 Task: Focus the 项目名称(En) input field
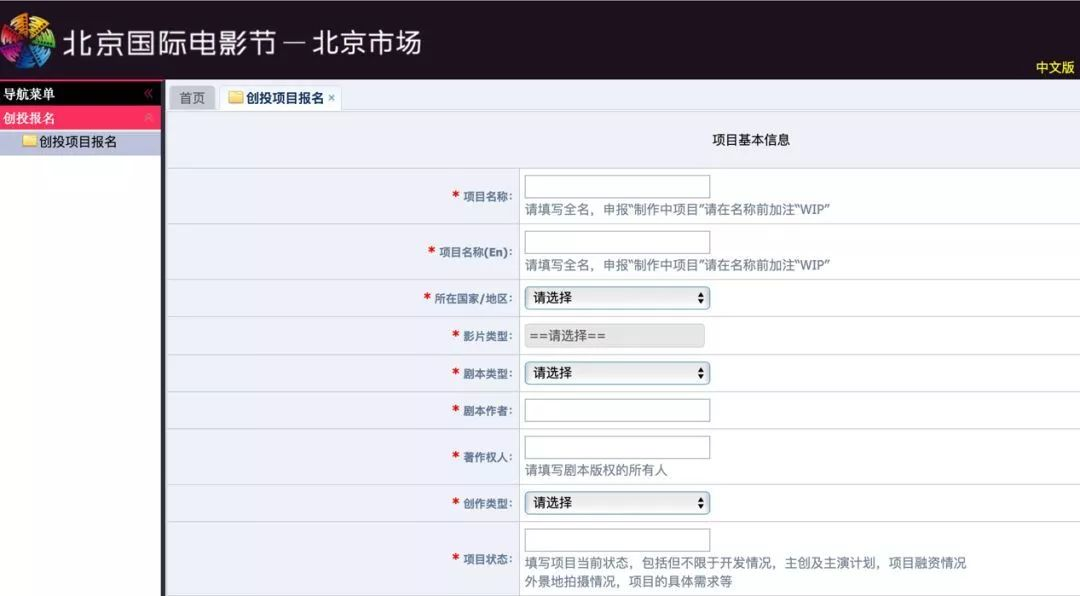[617, 243]
